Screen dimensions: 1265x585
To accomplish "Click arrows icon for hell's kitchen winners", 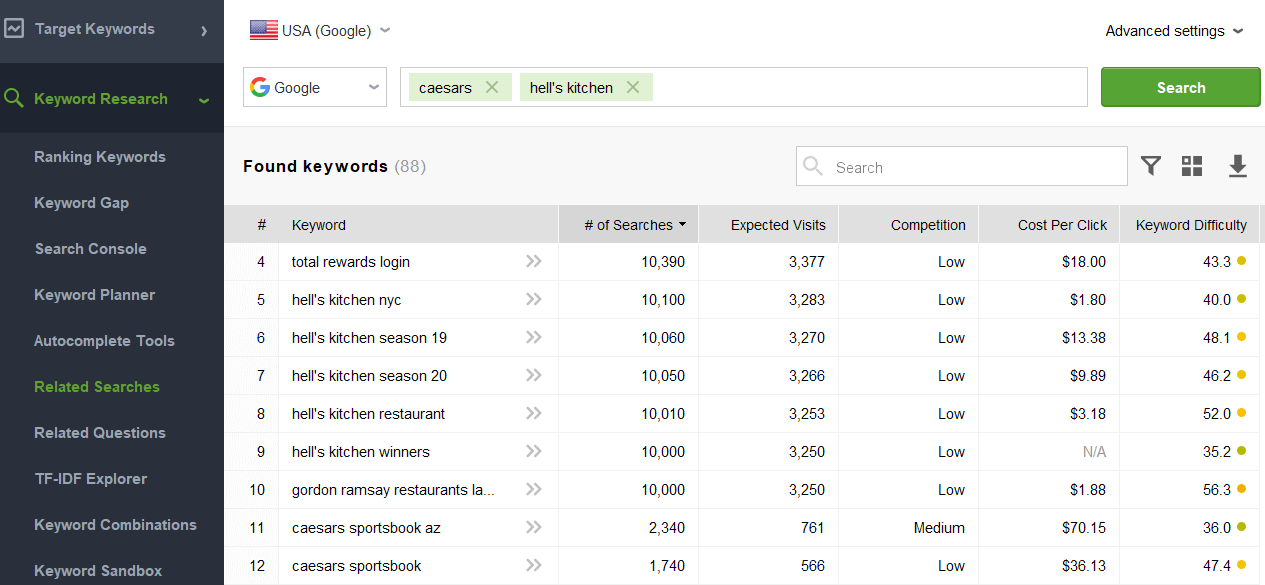I will tap(534, 451).
